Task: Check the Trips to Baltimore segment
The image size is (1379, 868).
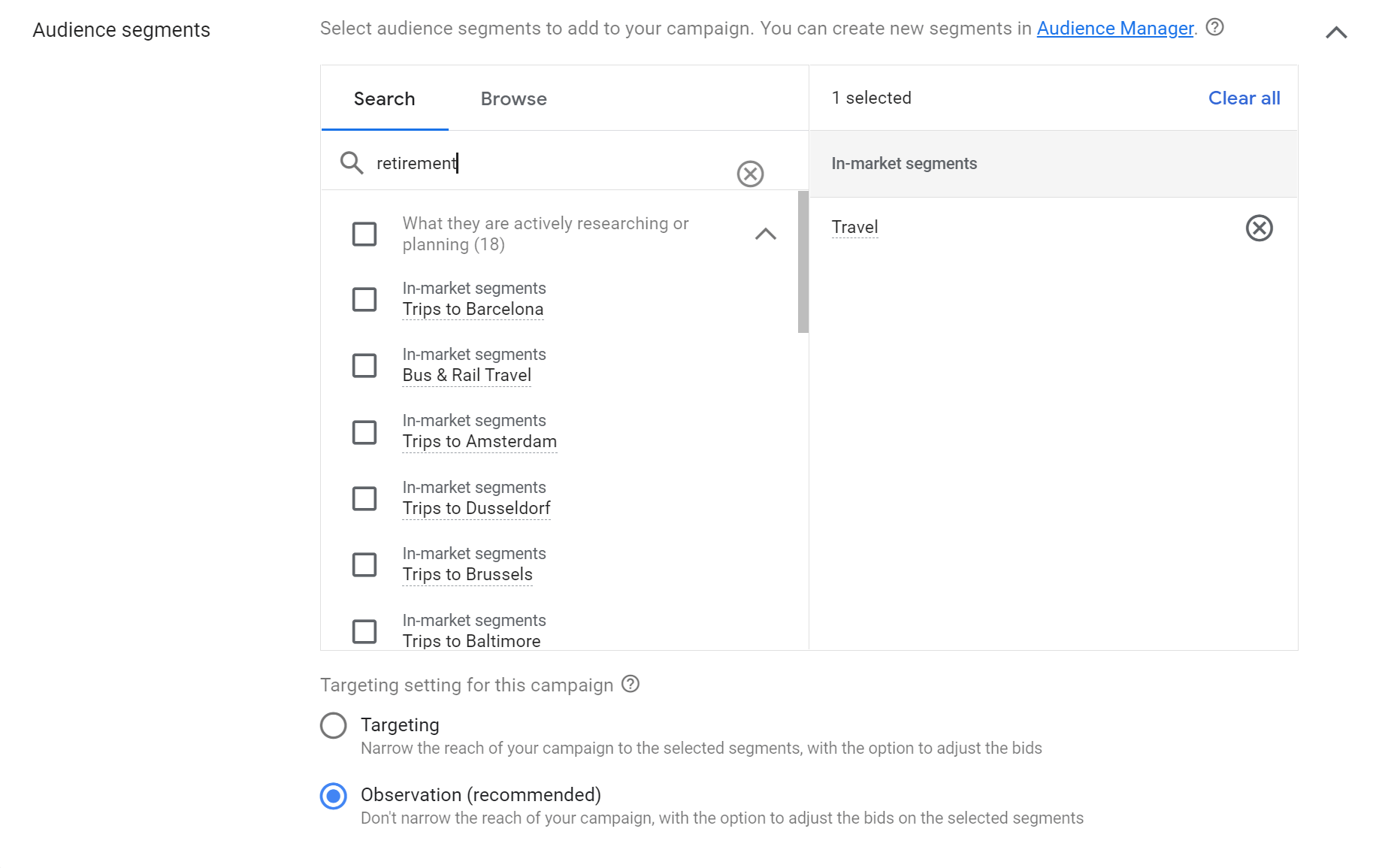Action: (x=364, y=631)
